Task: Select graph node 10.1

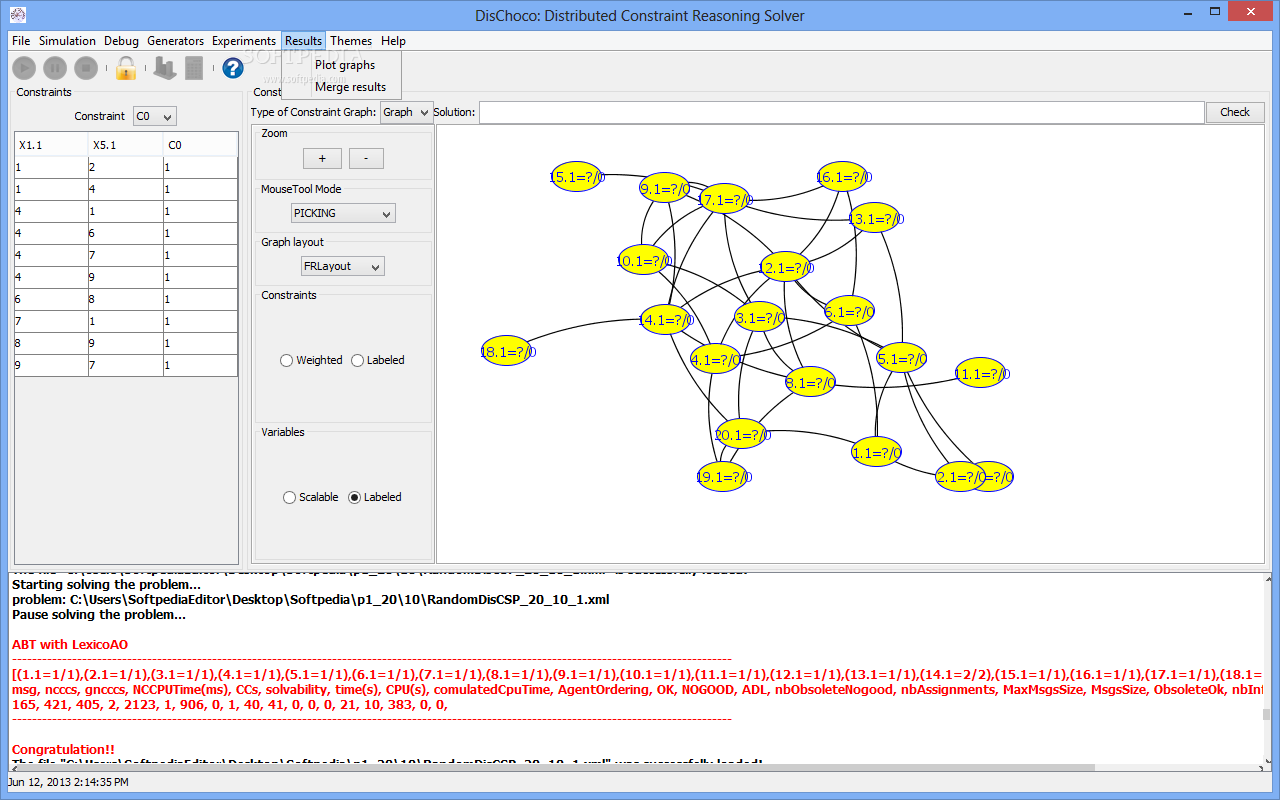Action: (643, 261)
